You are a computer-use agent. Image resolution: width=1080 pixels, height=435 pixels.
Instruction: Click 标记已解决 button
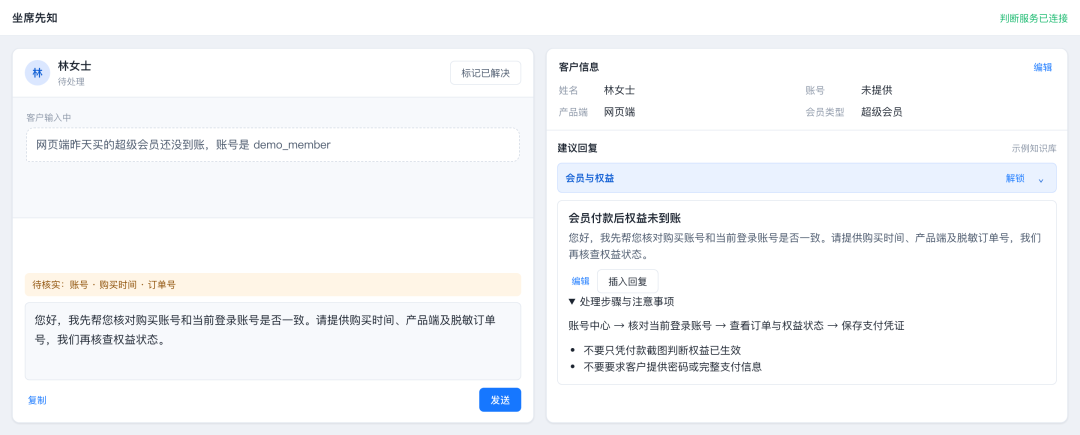[x=486, y=73]
